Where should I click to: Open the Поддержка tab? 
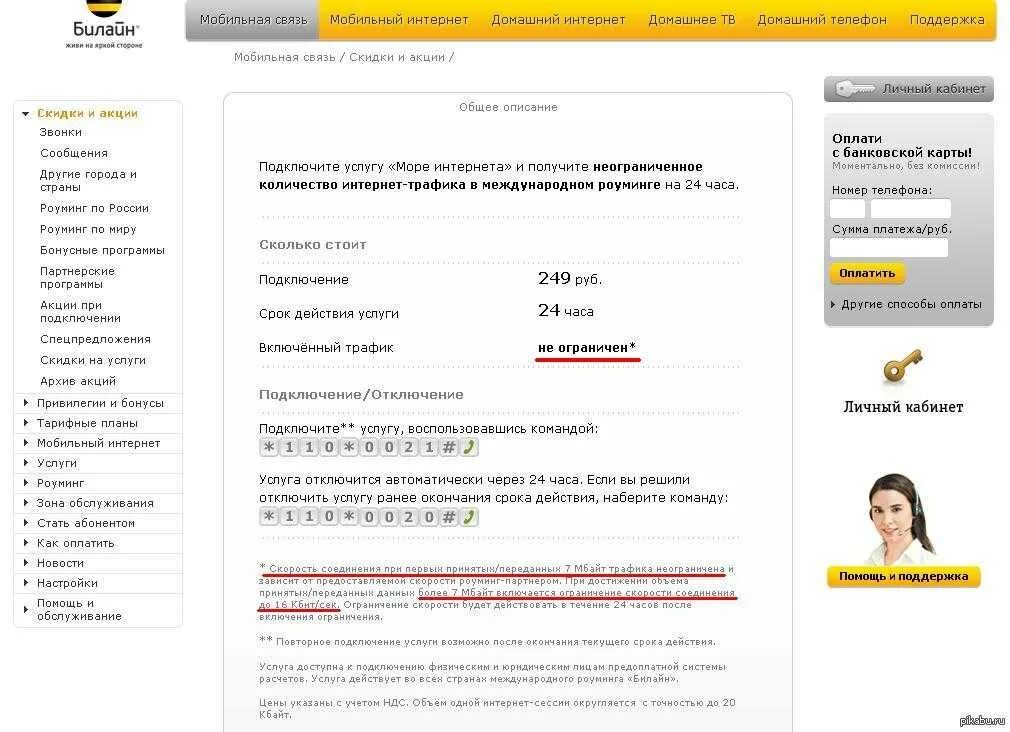(946, 20)
